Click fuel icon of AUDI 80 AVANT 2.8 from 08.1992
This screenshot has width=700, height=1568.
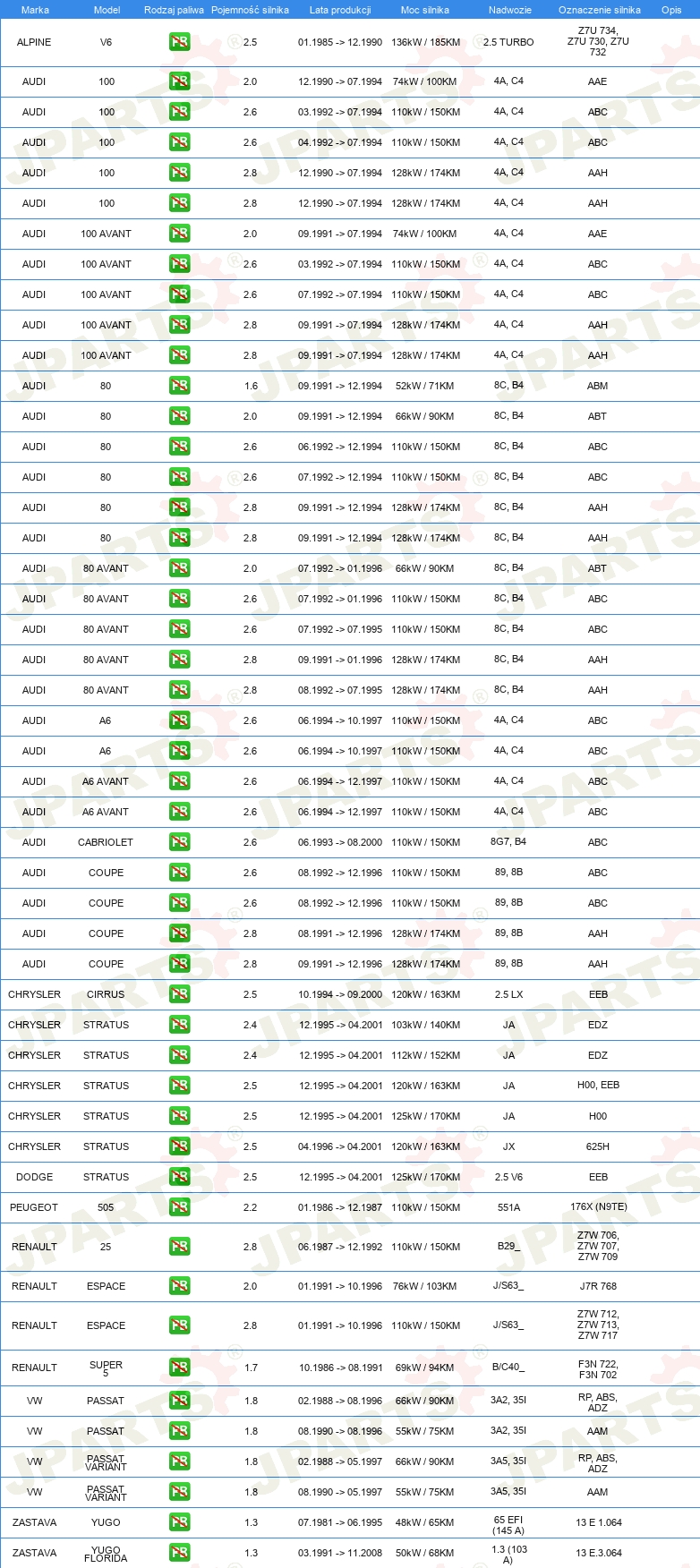click(x=180, y=690)
